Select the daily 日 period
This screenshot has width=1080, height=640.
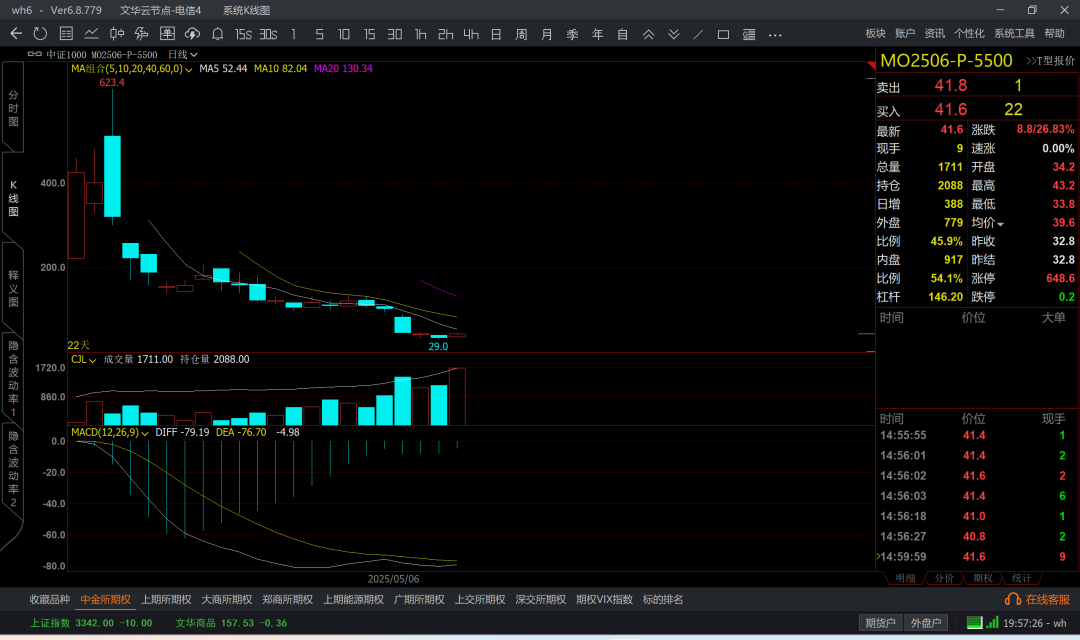pos(496,34)
